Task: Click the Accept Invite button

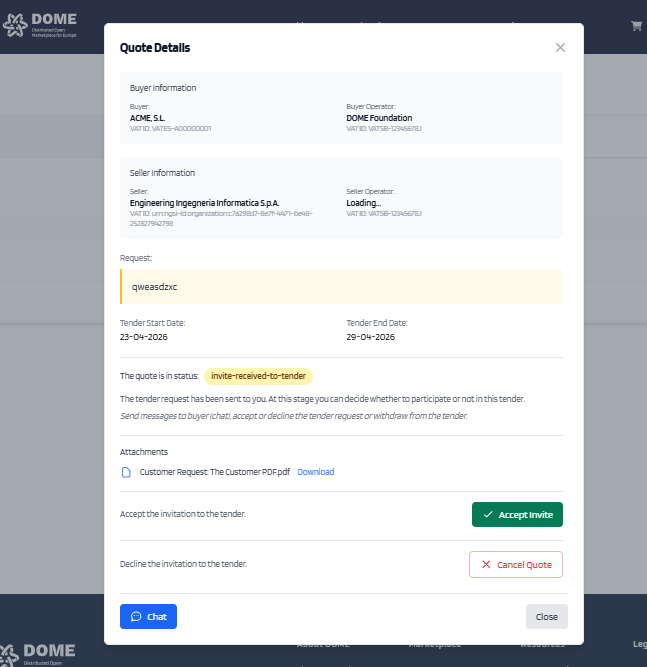Action: 517,514
